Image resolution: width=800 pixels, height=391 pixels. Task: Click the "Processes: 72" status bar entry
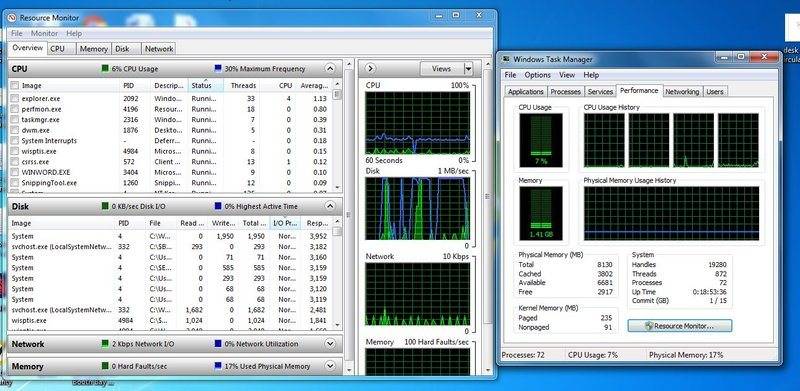pos(523,355)
